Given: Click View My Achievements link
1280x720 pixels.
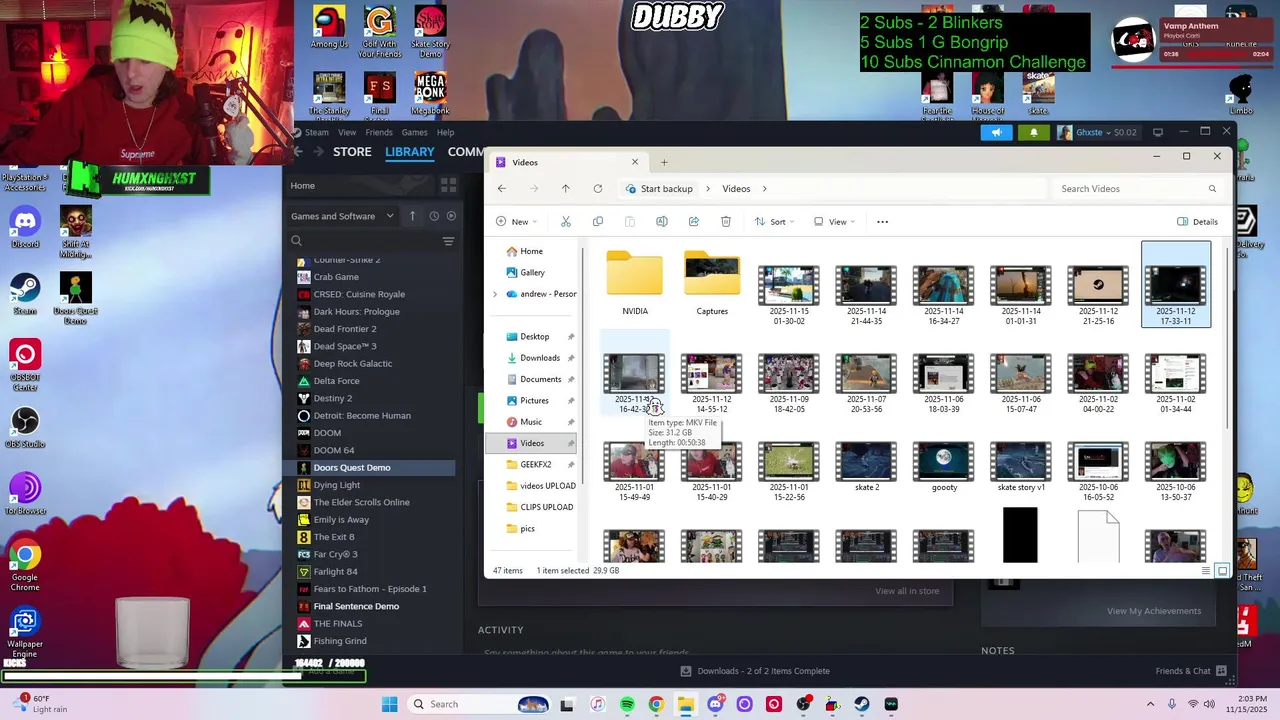Looking at the screenshot, I should click(x=1154, y=611).
